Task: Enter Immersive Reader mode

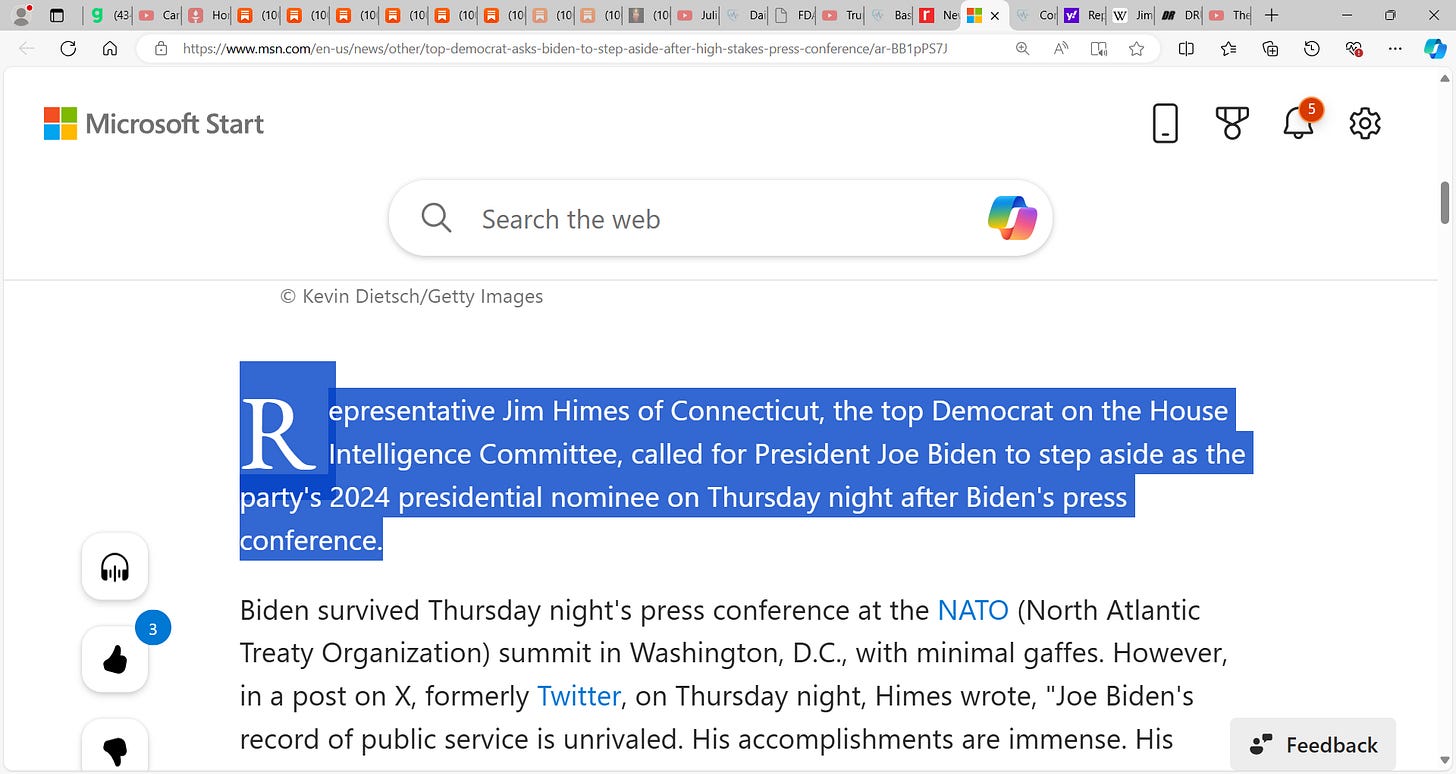Action: 1099,48
